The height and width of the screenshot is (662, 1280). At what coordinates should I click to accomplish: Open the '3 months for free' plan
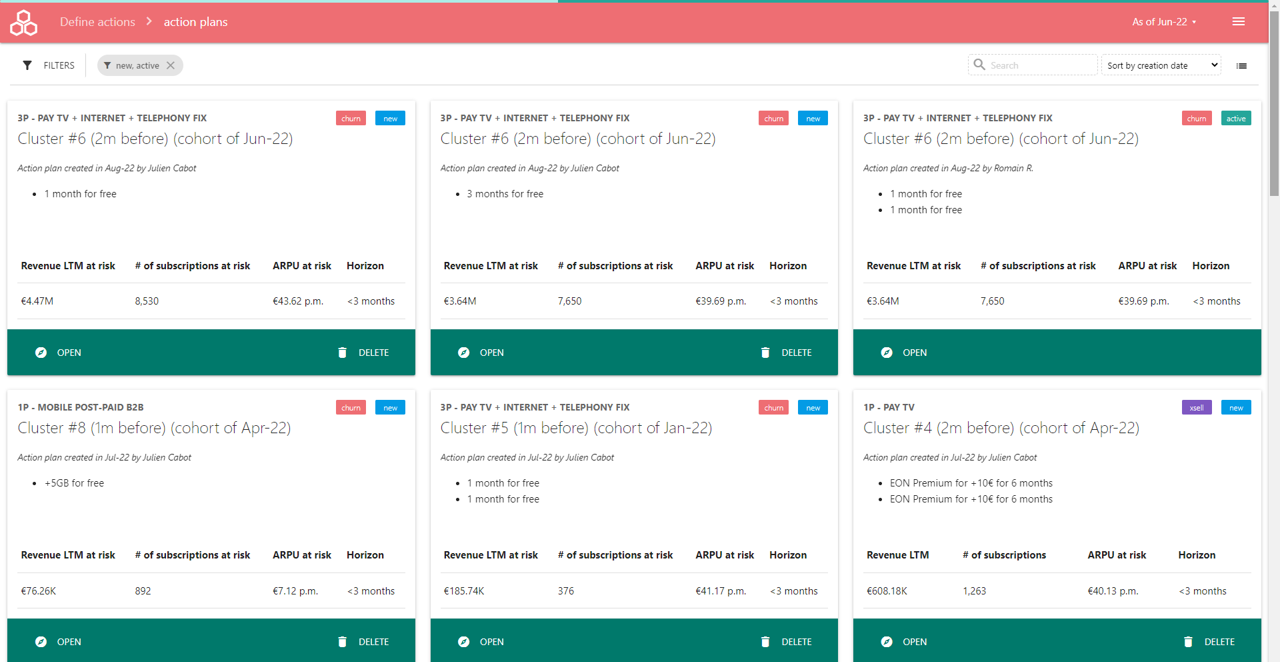pyautogui.click(x=481, y=353)
